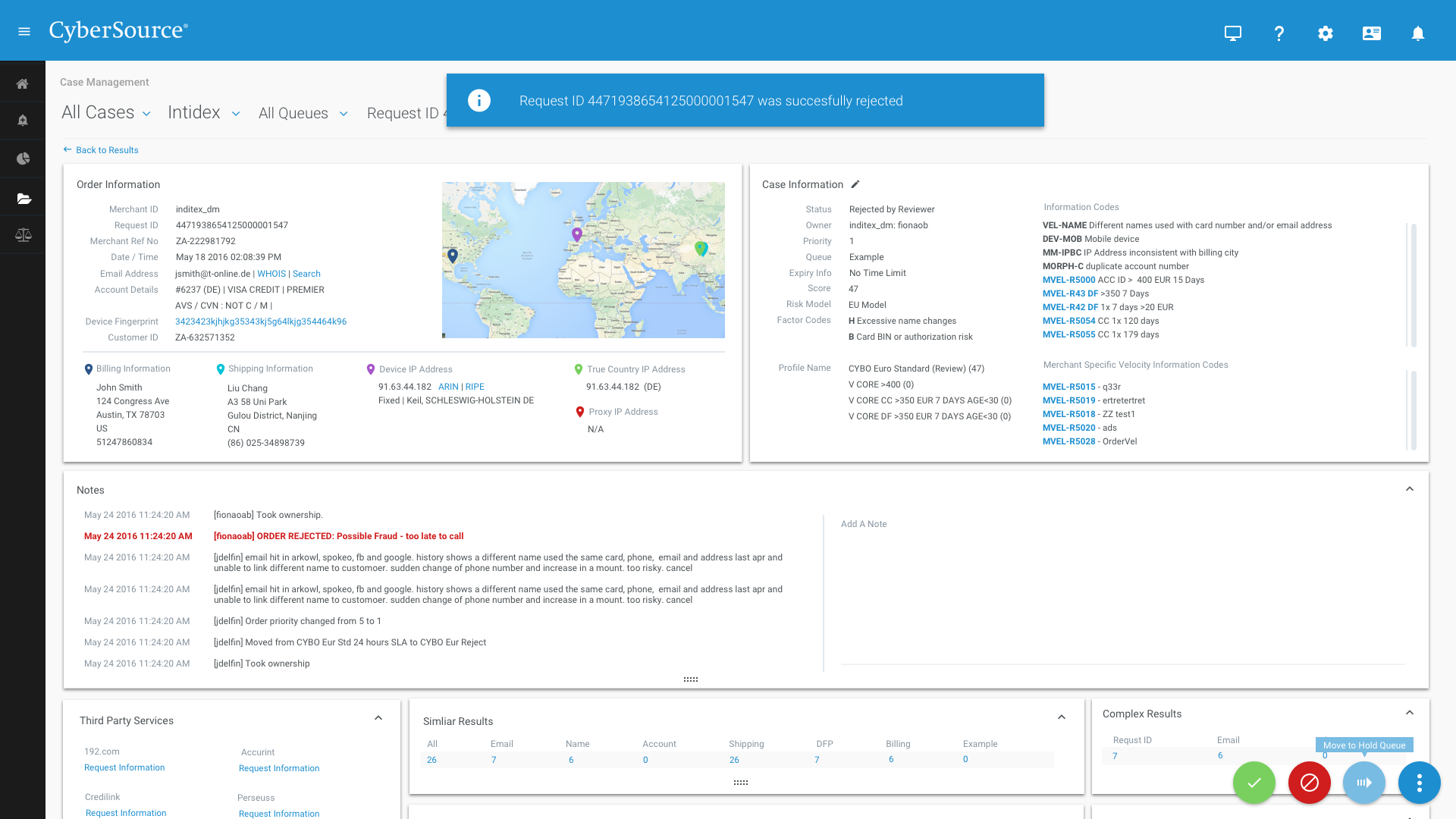This screenshot has height=819, width=1456.
Task: Click Request Information under Accurint
Action: pyautogui.click(x=279, y=768)
